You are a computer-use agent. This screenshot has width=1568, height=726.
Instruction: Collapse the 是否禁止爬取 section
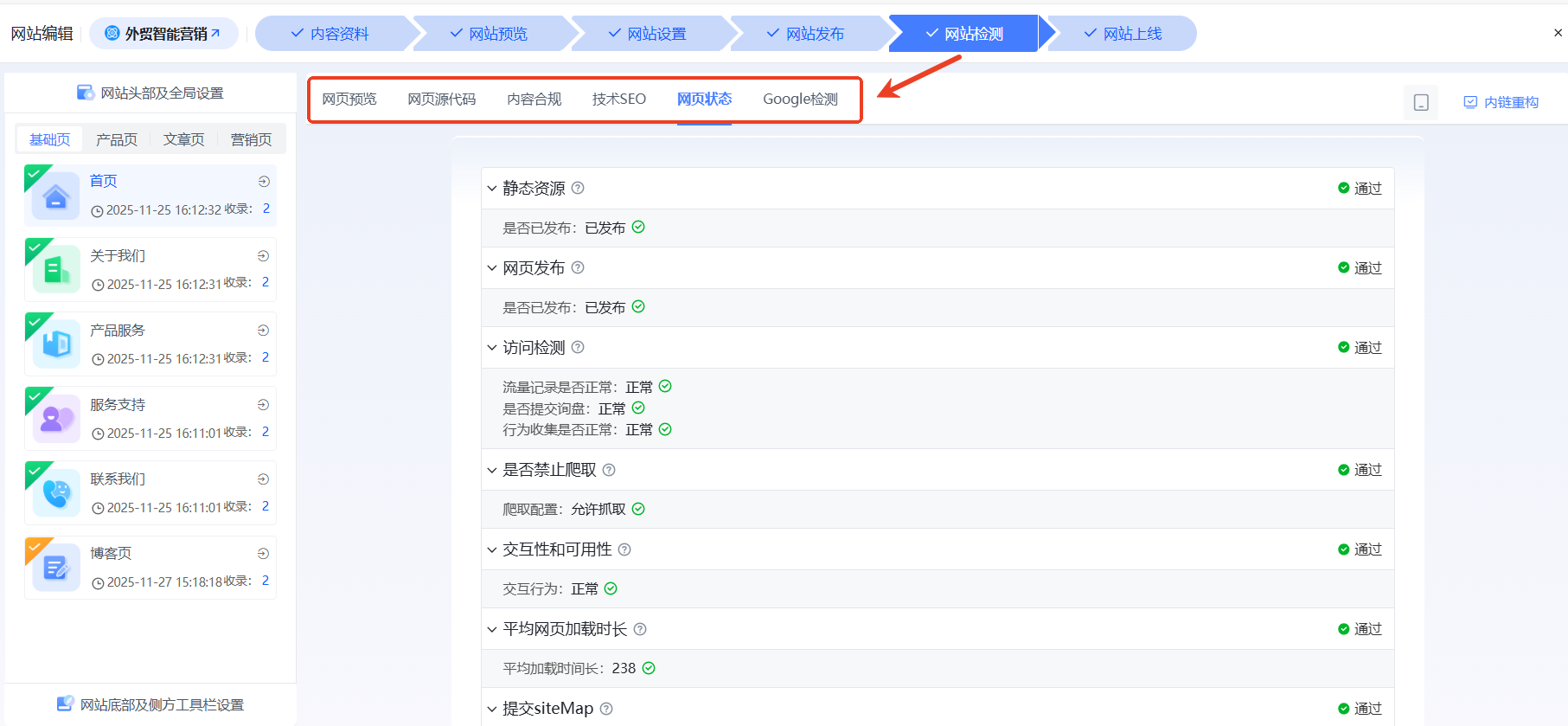click(492, 470)
